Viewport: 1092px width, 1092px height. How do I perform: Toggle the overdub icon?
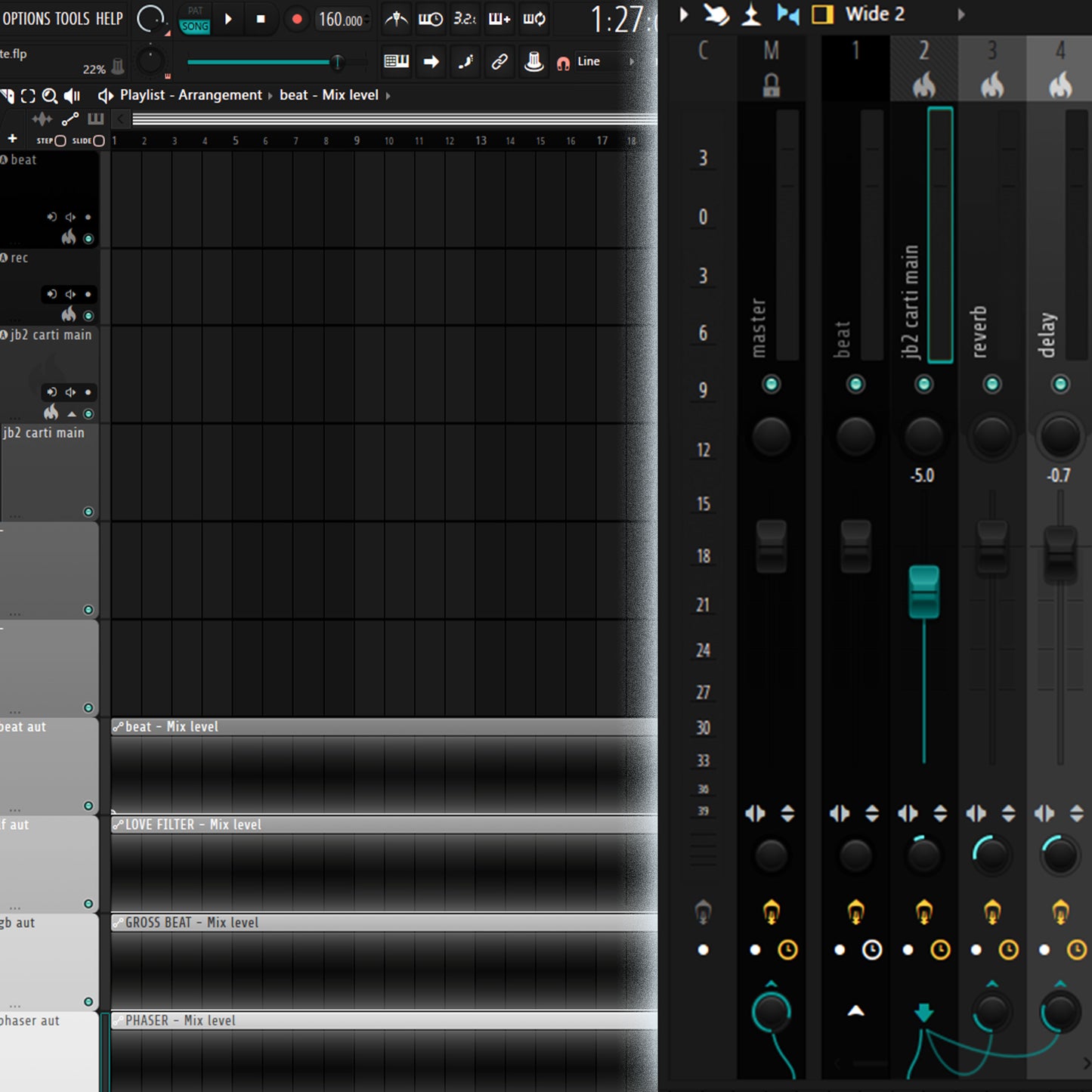point(500,19)
